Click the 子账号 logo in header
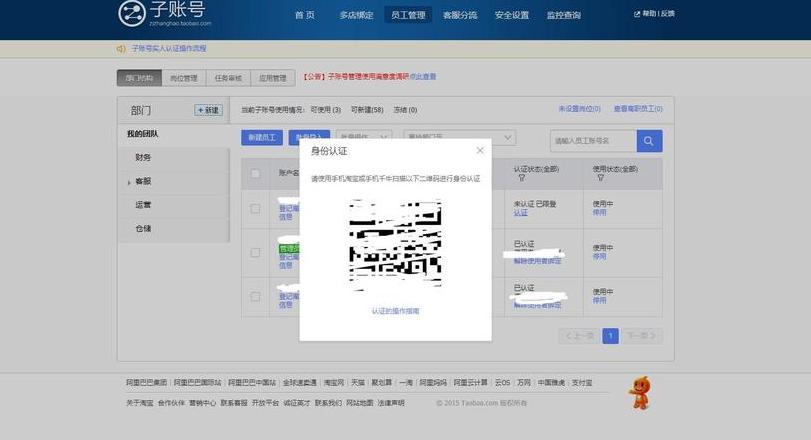This screenshot has height=440, width=811. (x=164, y=13)
